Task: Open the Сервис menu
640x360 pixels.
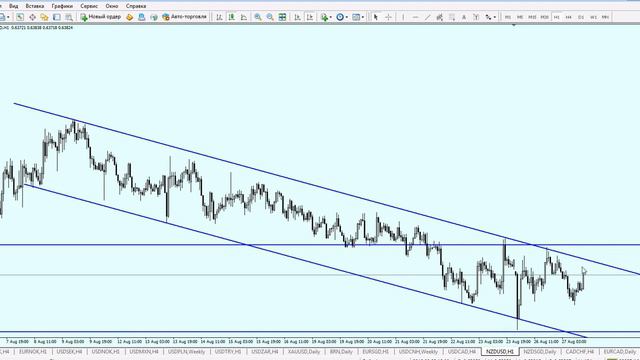Action: 89,6
